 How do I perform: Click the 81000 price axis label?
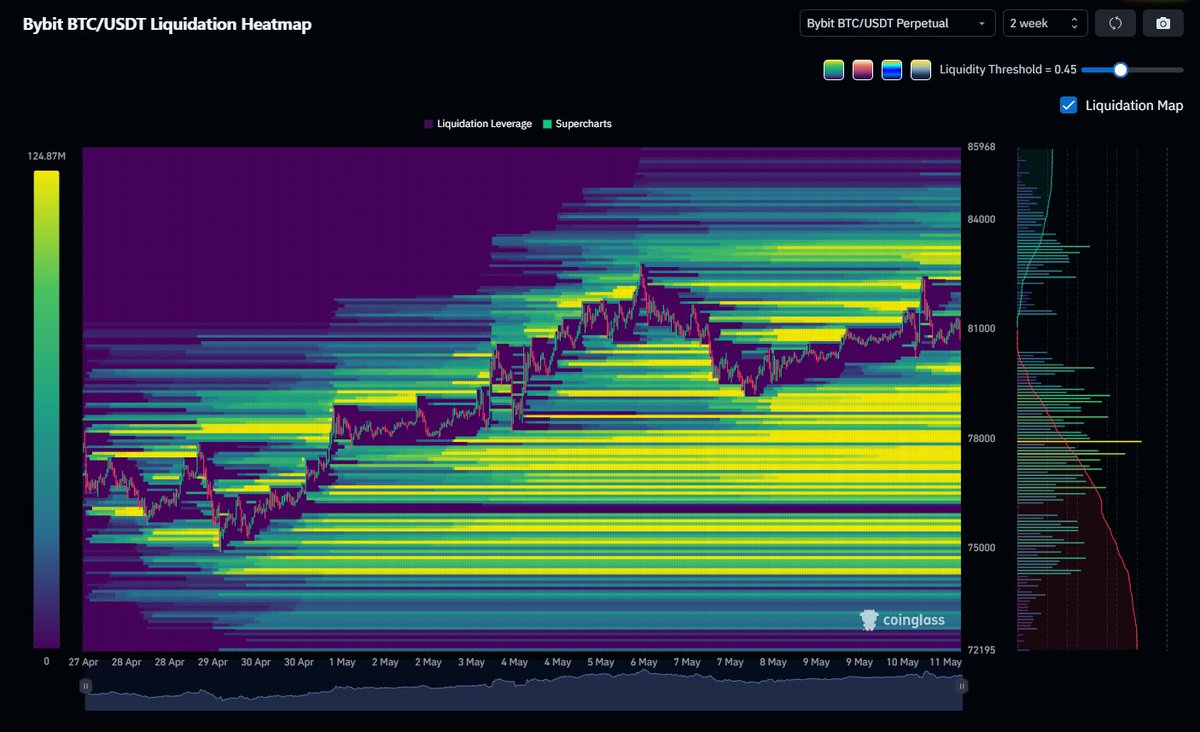coord(980,329)
